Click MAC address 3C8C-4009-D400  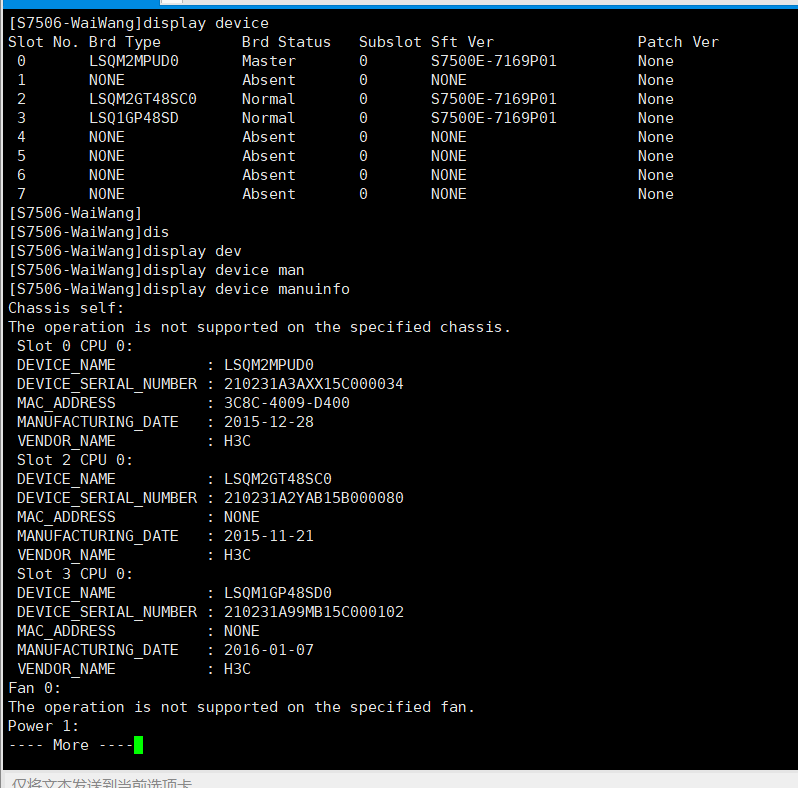[x=286, y=403]
